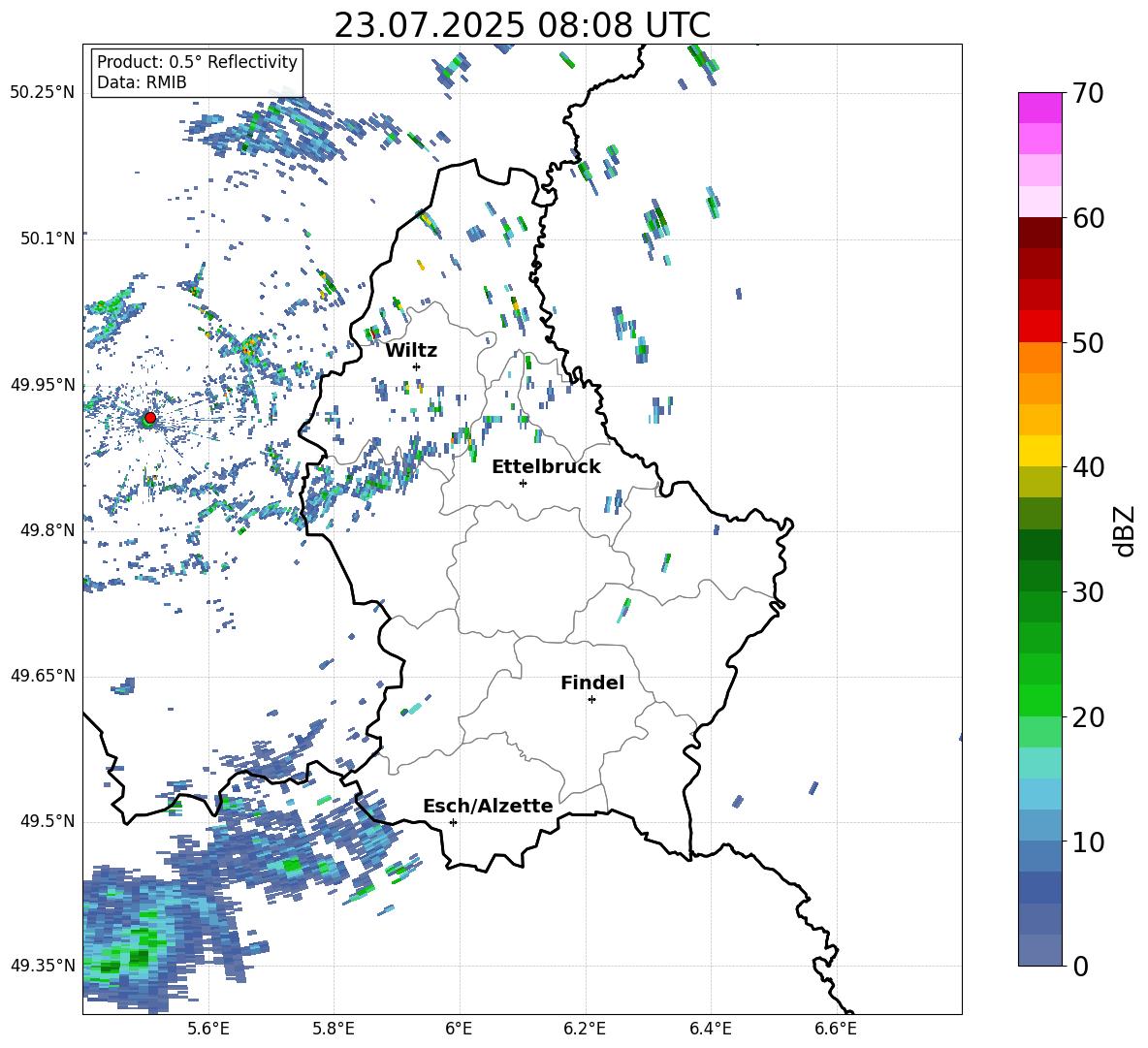Image resolution: width=1148 pixels, height=1048 pixels.
Task: Click the Esch/Alzette city label
Action: coord(488,806)
